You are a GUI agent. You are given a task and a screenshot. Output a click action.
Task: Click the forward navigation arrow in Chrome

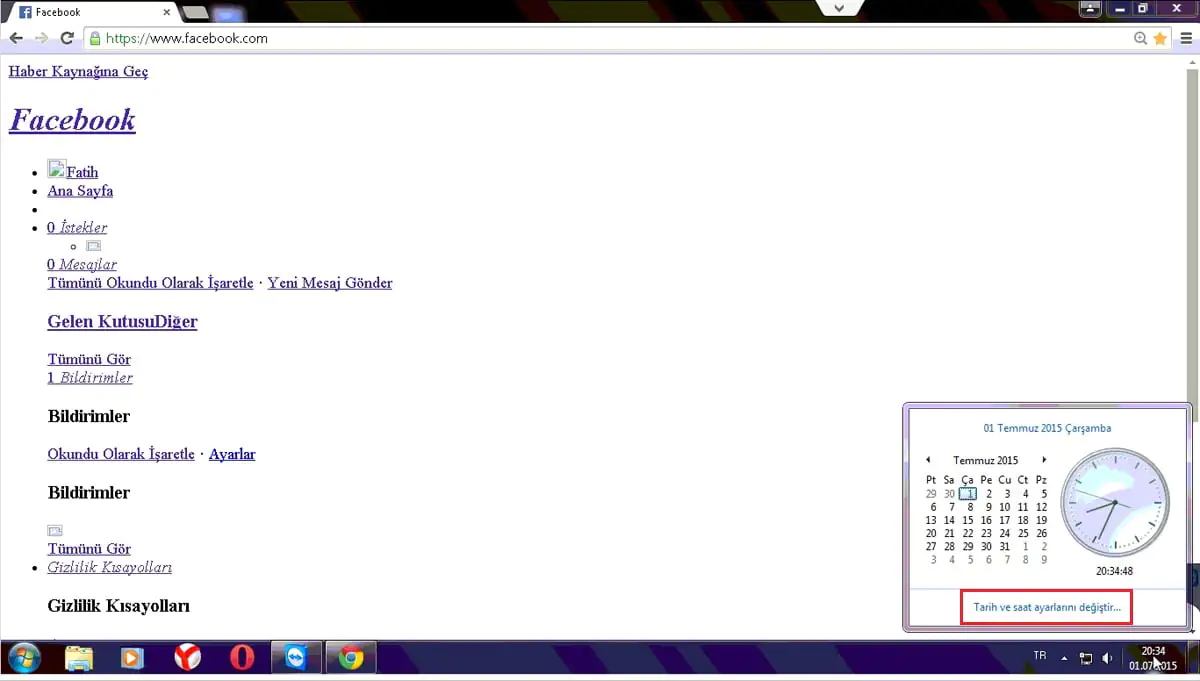[x=41, y=38]
